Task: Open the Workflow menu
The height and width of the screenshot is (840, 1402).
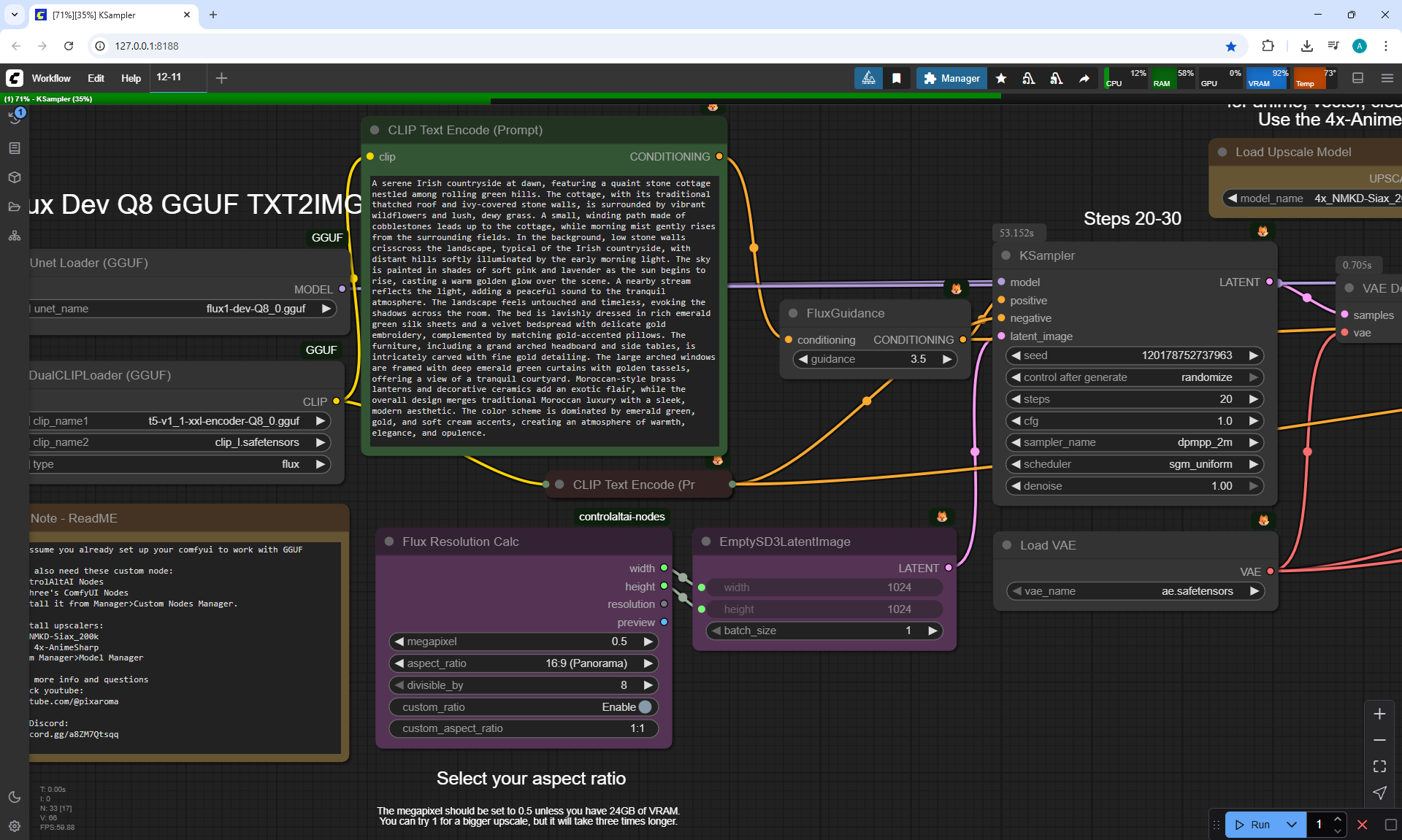Action: coord(51,78)
